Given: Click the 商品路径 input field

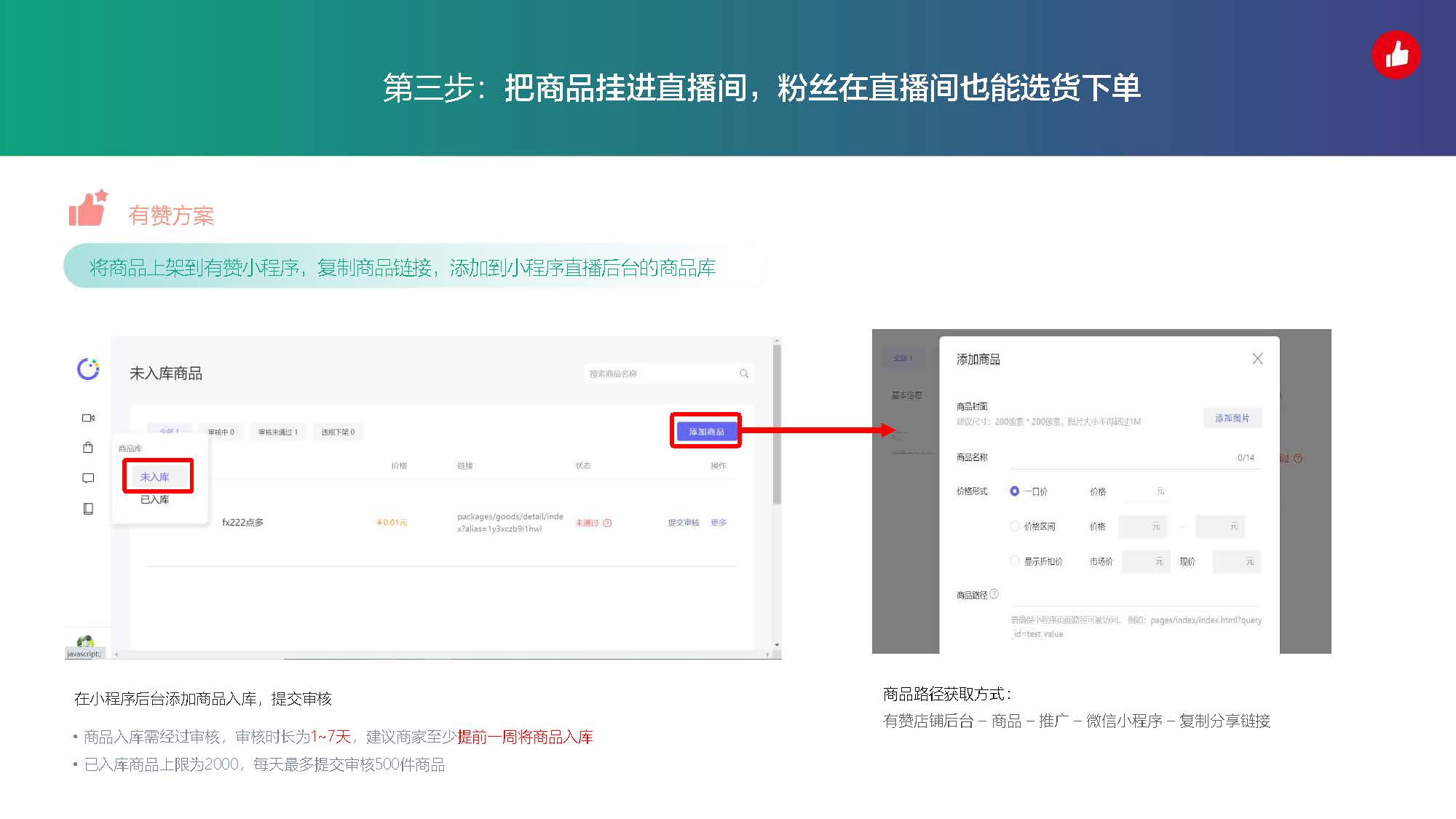Looking at the screenshot, I should [1135, 596].
